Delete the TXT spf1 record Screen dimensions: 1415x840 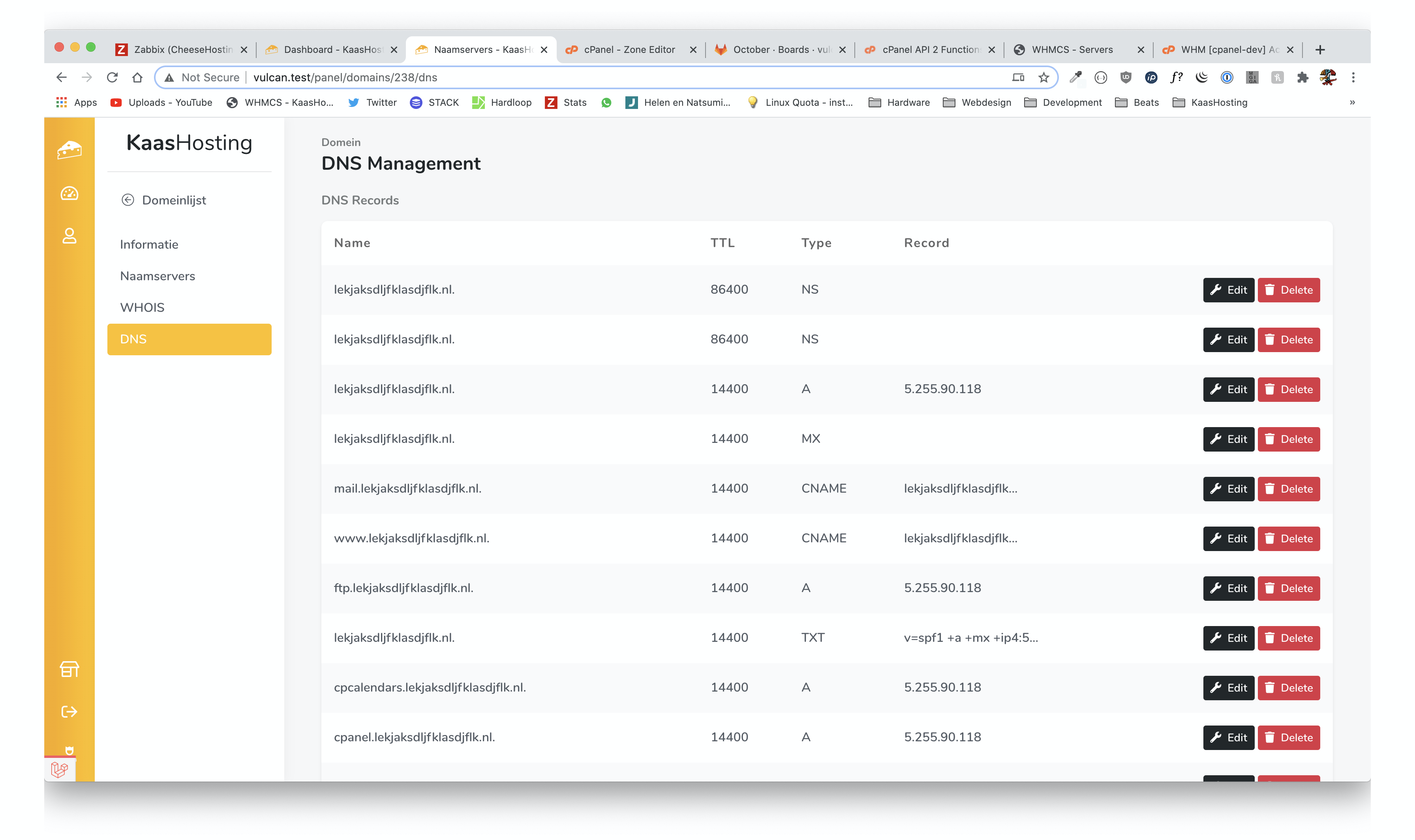[1288, 638]
